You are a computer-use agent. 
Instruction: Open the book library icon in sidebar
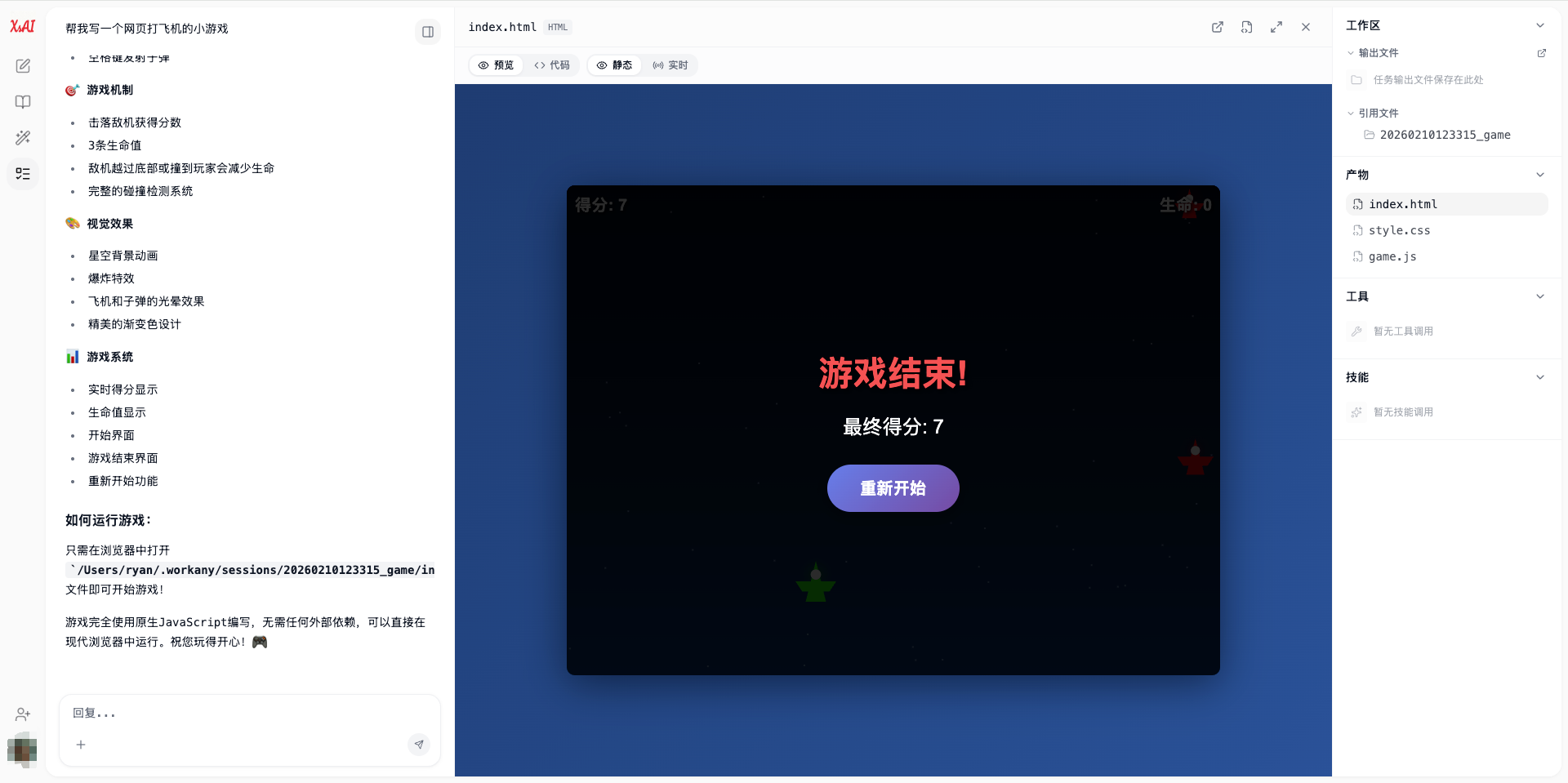point(23,102)
